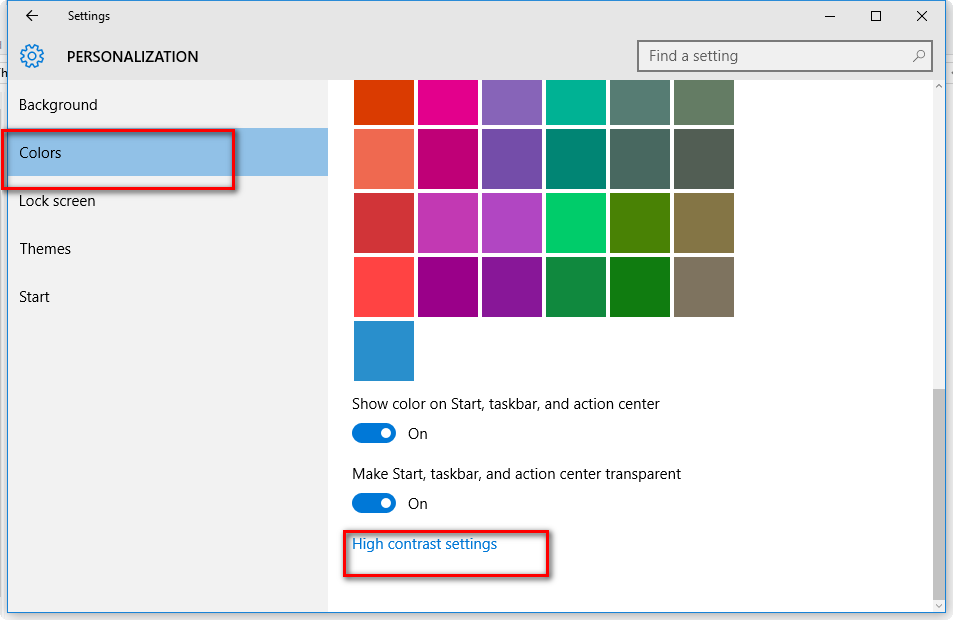Open High contrast settings link
This screenshot has width=953, height=620.
424,544
